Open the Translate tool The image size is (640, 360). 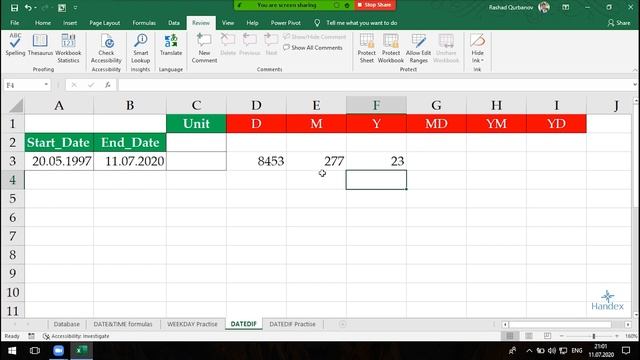click(x=171, y=45)
